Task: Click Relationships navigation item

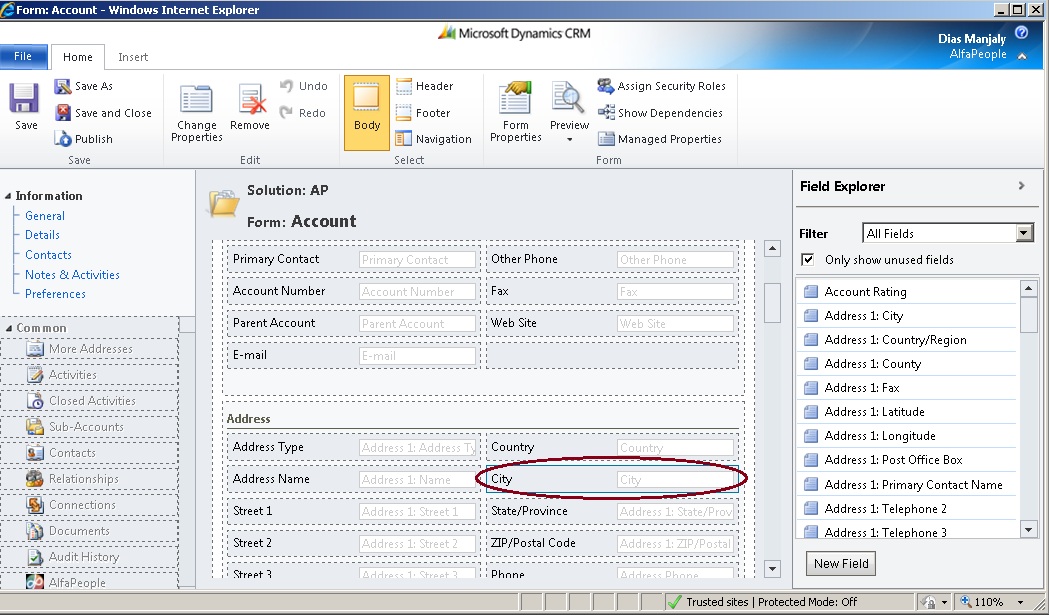Action: [90, 479]
